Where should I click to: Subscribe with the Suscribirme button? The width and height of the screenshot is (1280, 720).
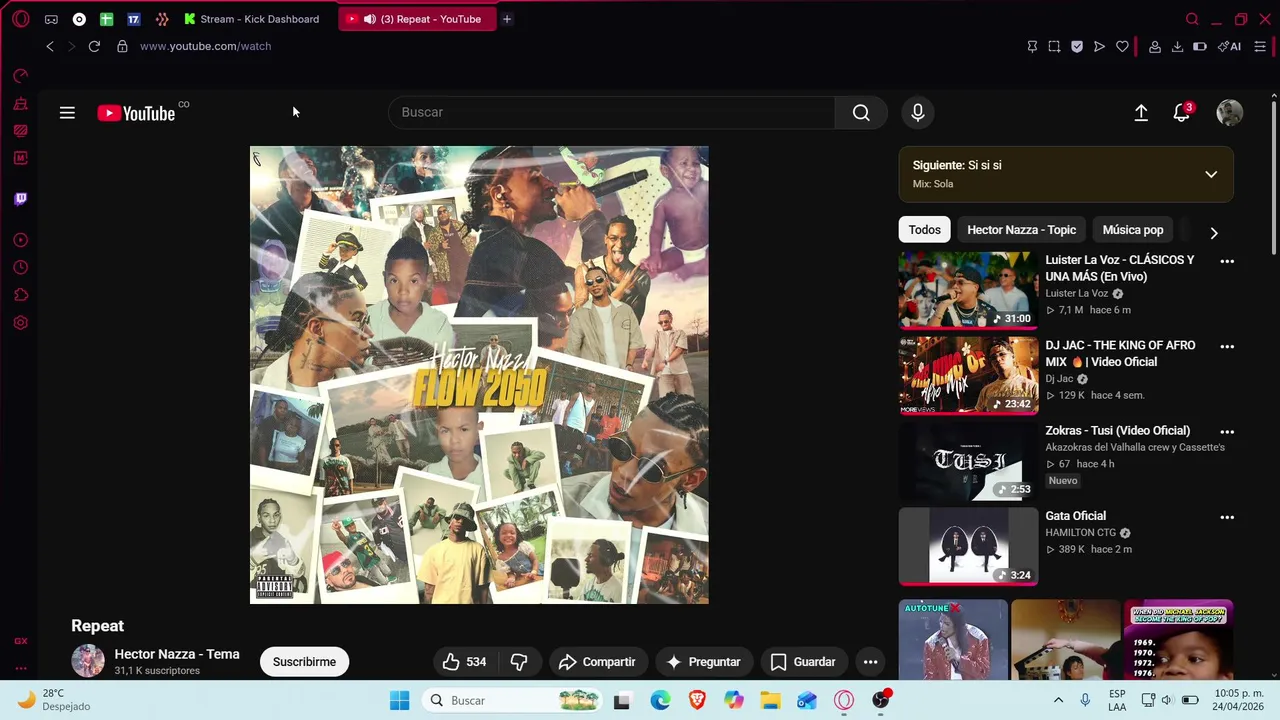304,662
